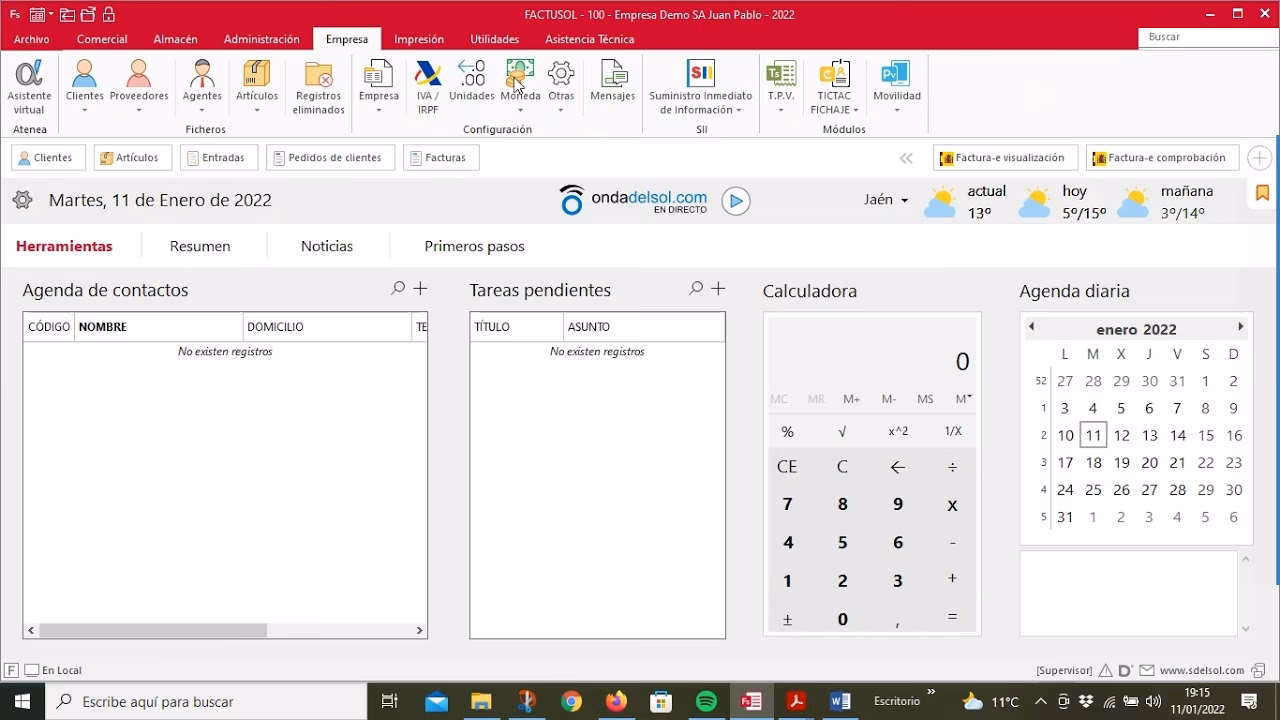Open the Noticias tab
1280x720 pixels.
(x=327, y=246)
